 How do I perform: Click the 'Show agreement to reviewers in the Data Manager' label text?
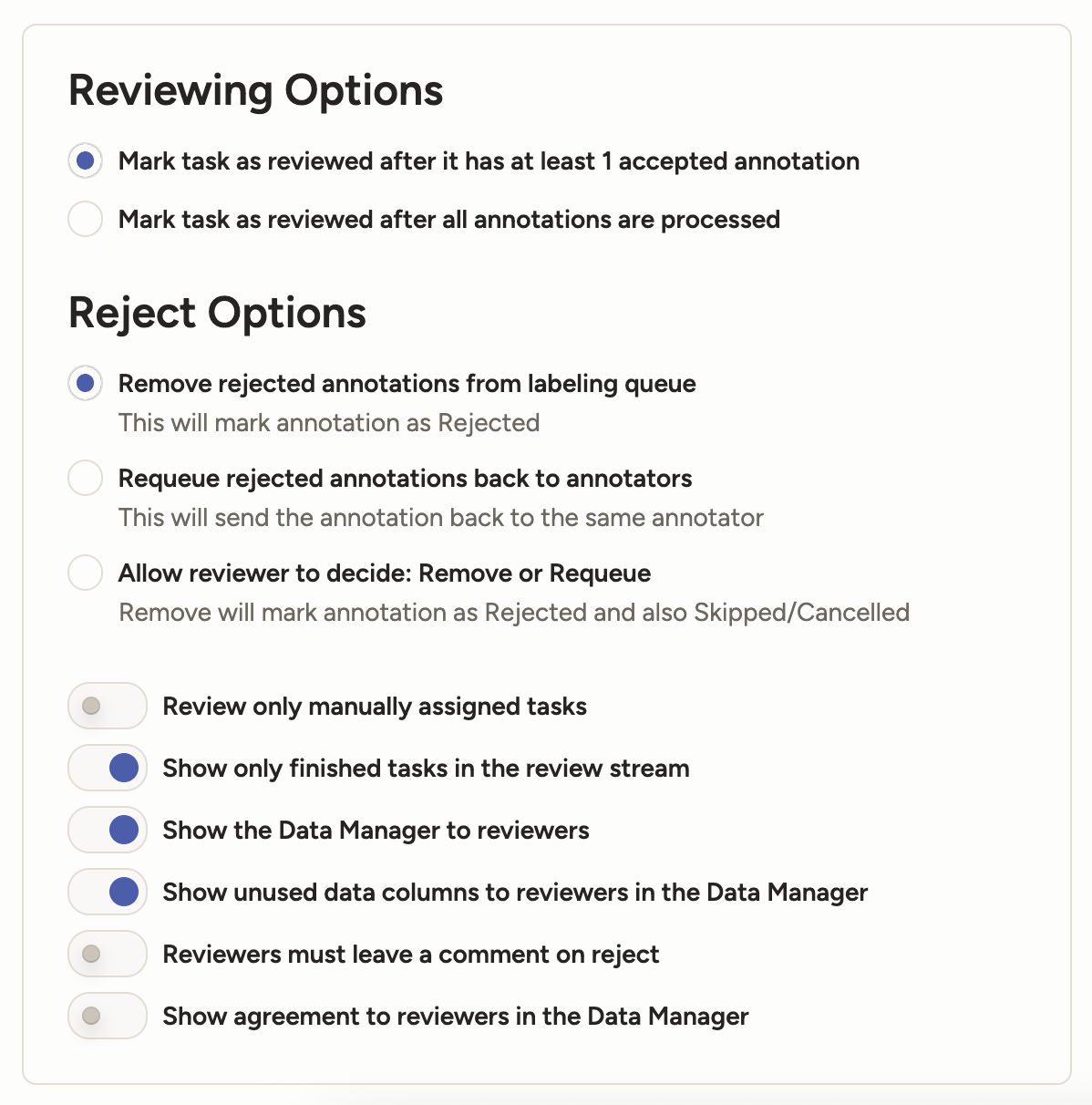[x=456, y=1017]
